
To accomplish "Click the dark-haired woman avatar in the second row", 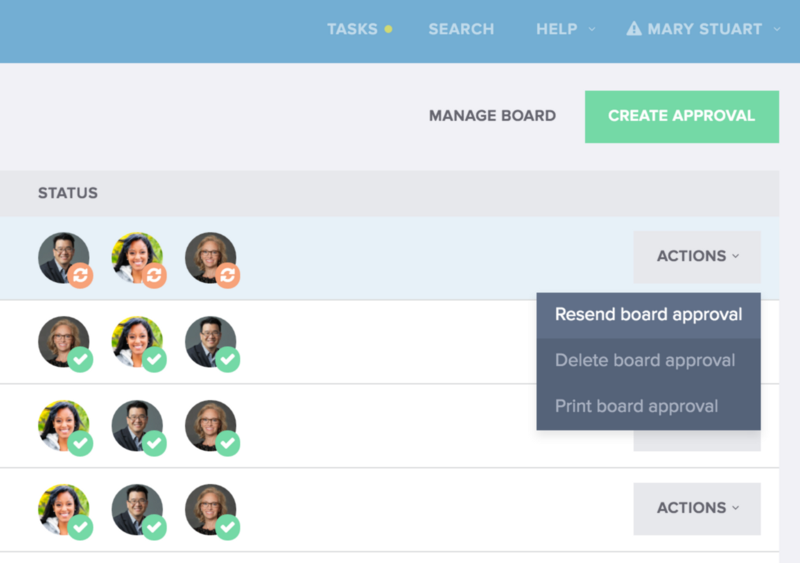I will click(x=137, y=341).
